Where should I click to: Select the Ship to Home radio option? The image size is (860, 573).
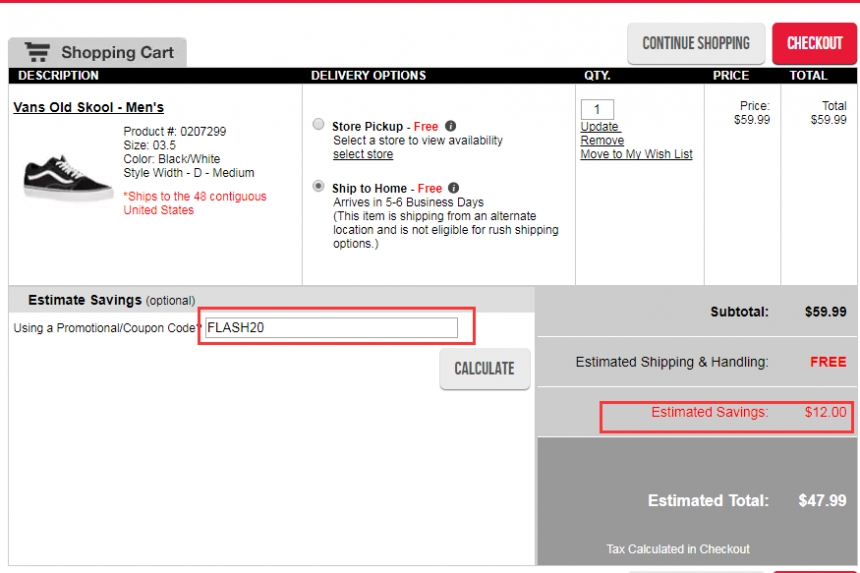point(318,186)
